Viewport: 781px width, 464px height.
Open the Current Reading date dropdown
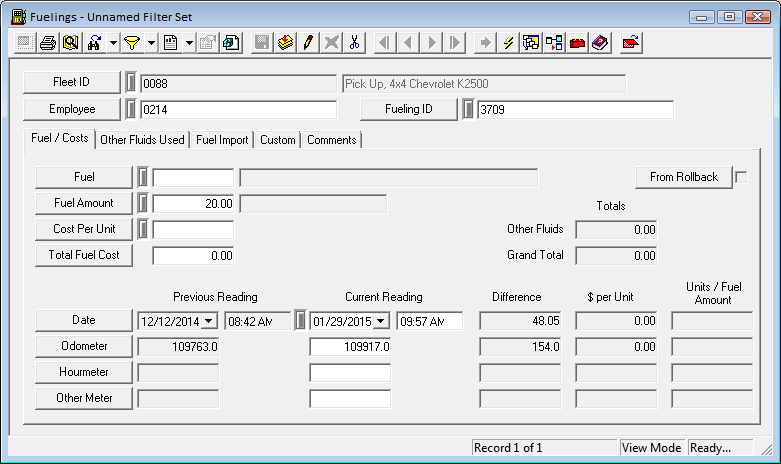(x=381, y=321)
